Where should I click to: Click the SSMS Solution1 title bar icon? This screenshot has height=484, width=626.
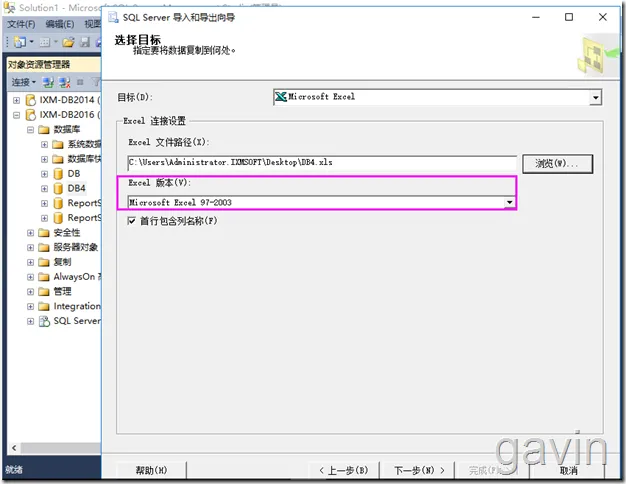[9, 7]
